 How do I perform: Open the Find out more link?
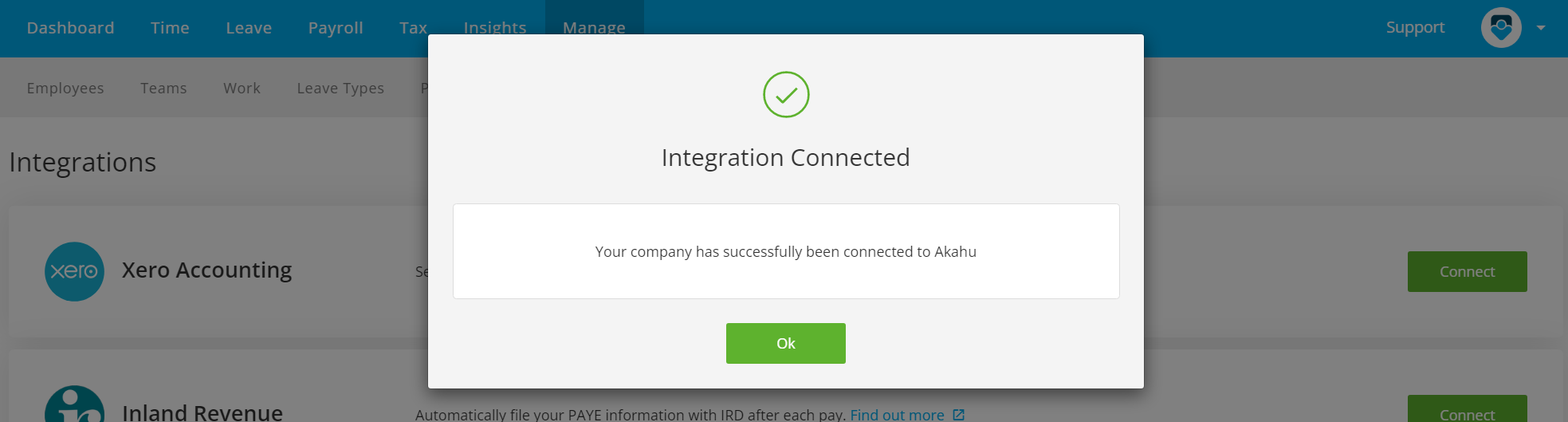point(897,415)
